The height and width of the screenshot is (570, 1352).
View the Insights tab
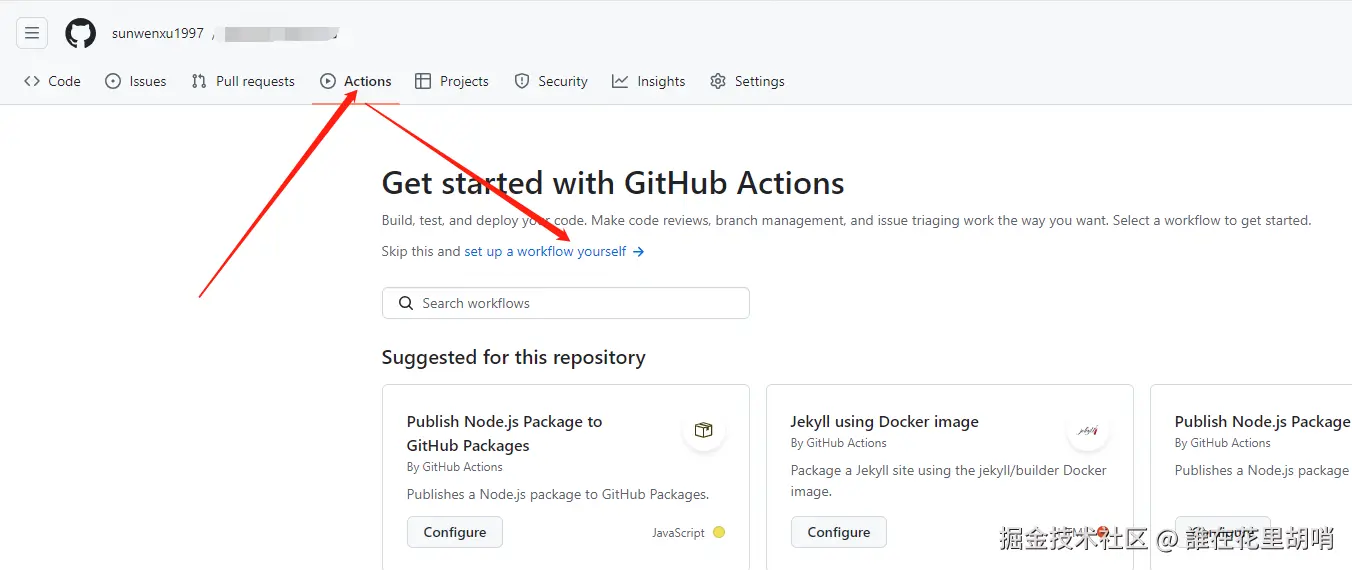649,81
